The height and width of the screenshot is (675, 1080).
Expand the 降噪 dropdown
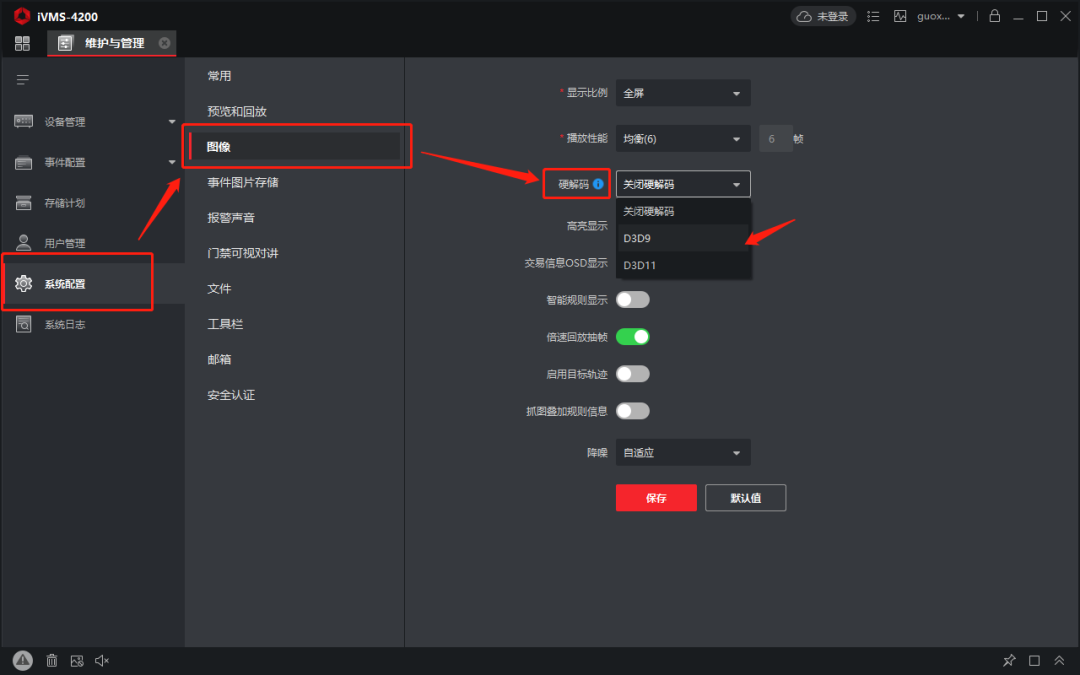click(683, 453)
